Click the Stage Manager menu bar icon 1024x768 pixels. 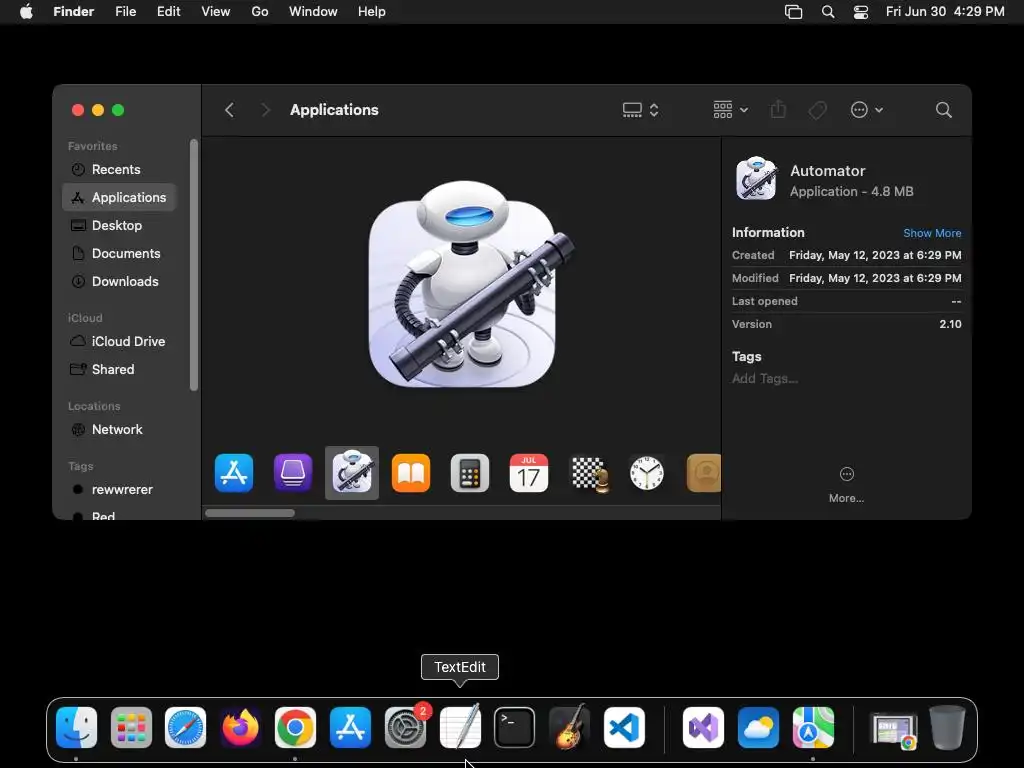point(793,12)
